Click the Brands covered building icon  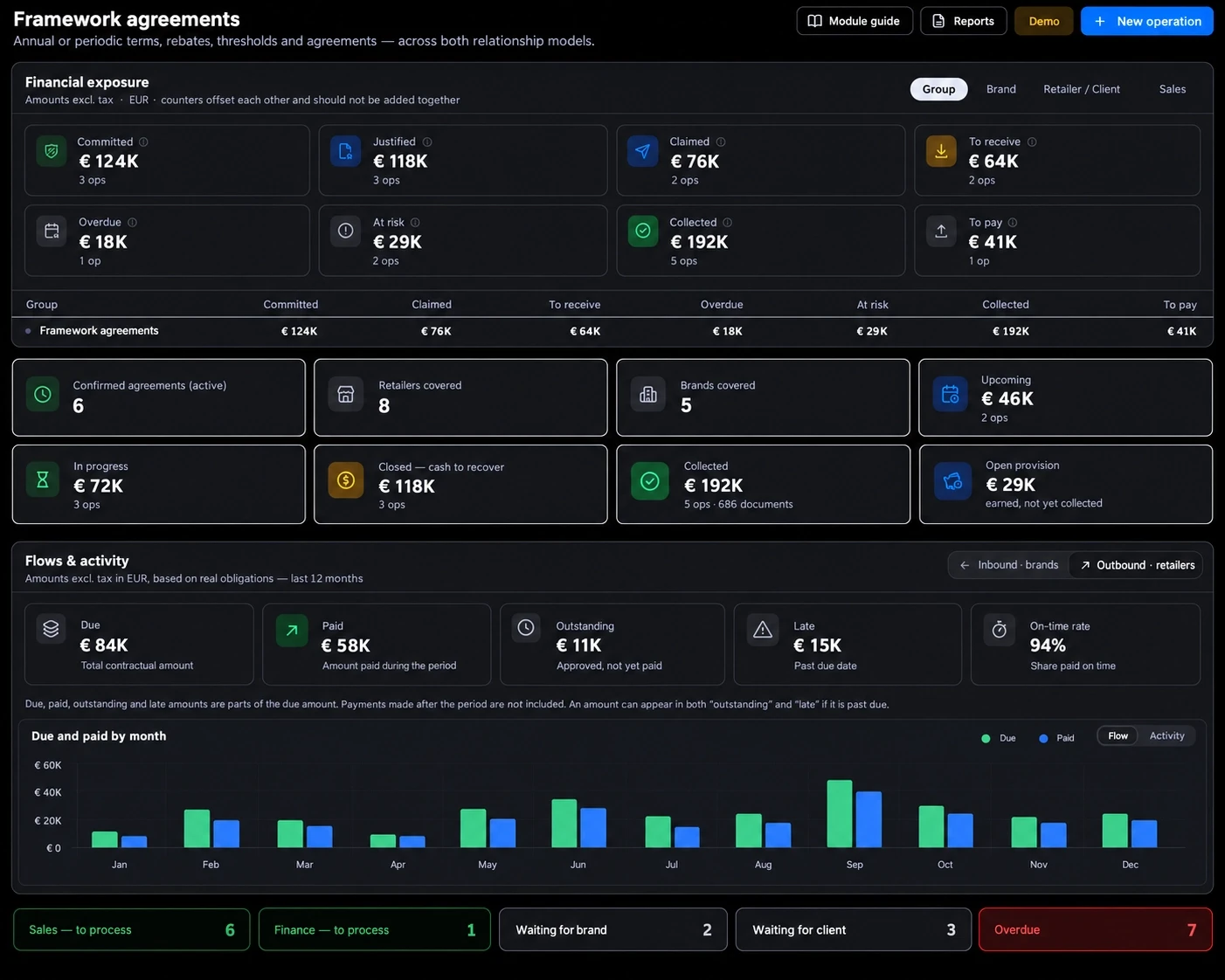(648, 395)
